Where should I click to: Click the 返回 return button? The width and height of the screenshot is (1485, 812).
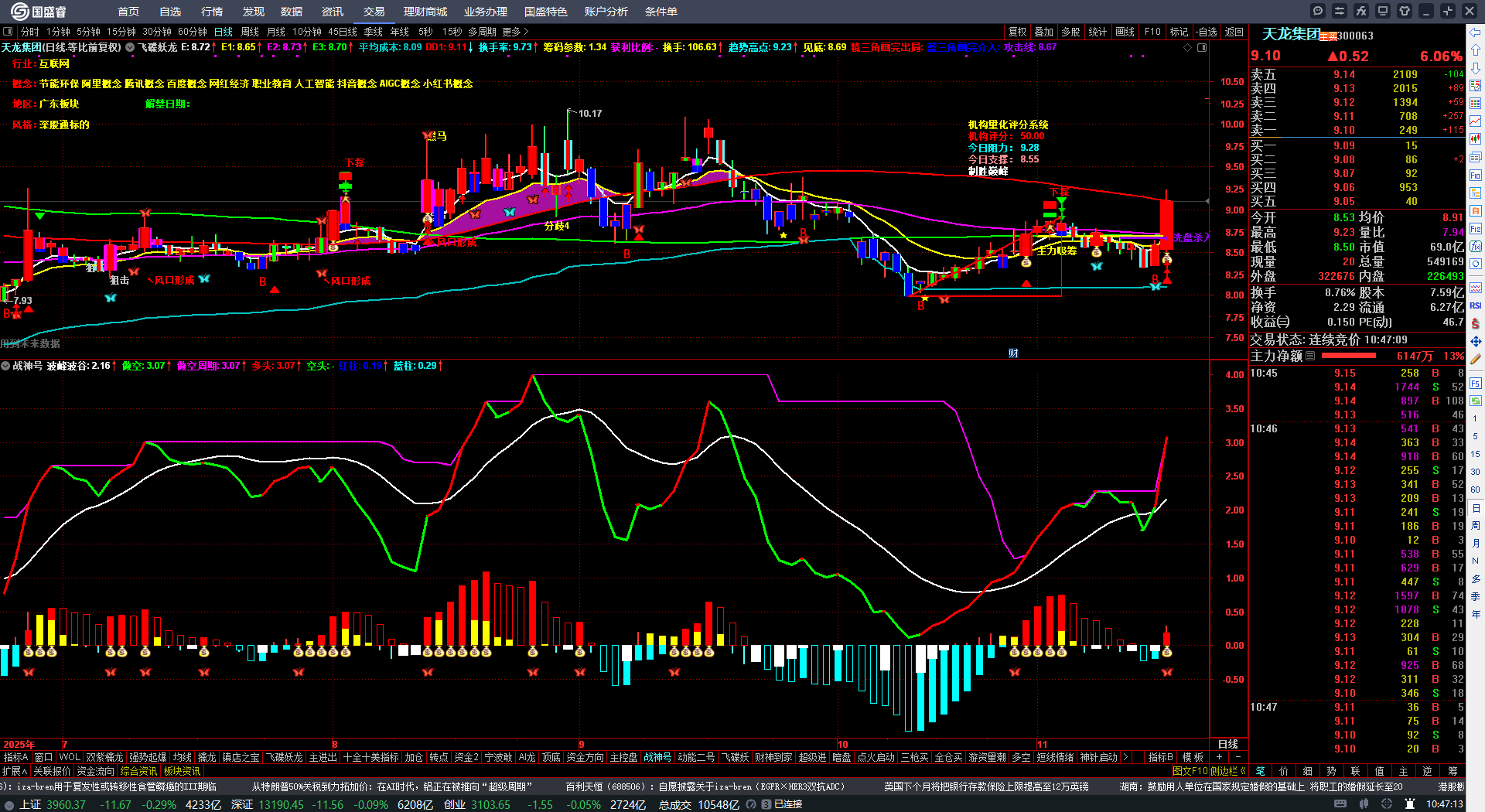coord(1234,32)
